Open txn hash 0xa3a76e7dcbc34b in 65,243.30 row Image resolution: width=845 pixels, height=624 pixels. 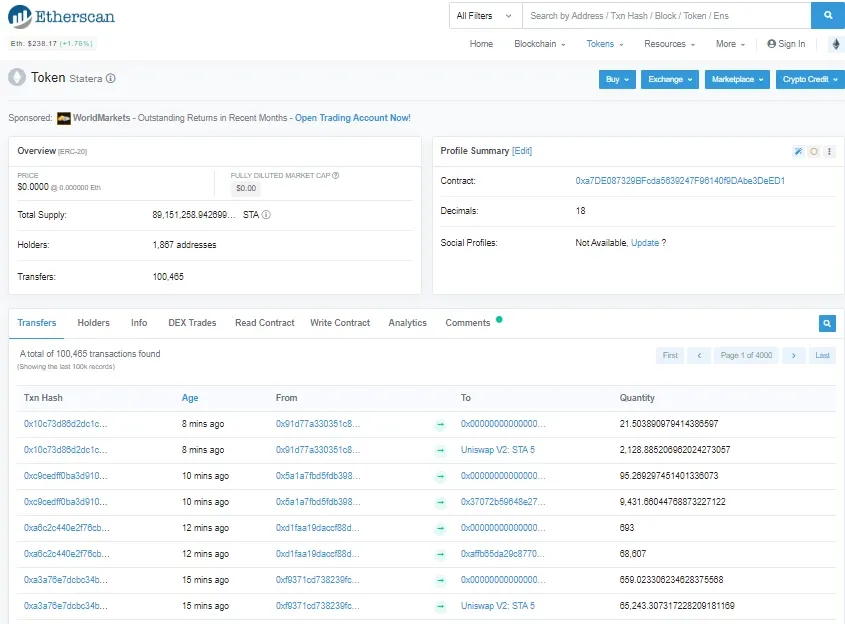click(x=65, y=606)
